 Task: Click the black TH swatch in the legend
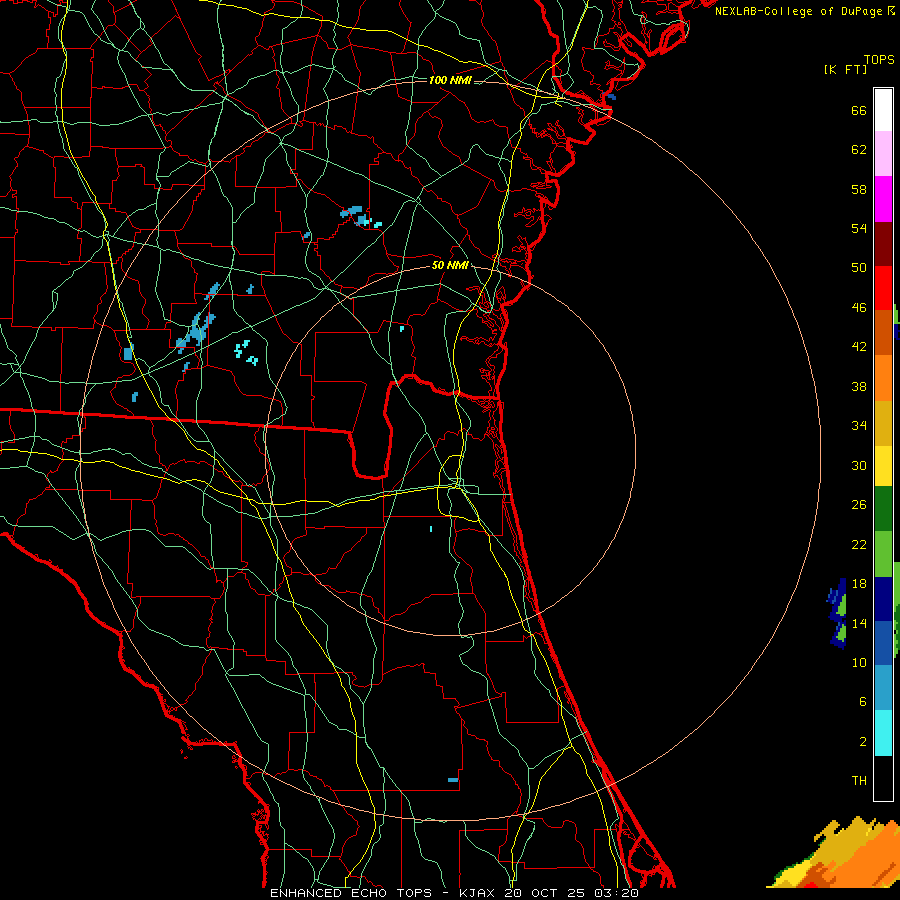[x=883, y=778]
